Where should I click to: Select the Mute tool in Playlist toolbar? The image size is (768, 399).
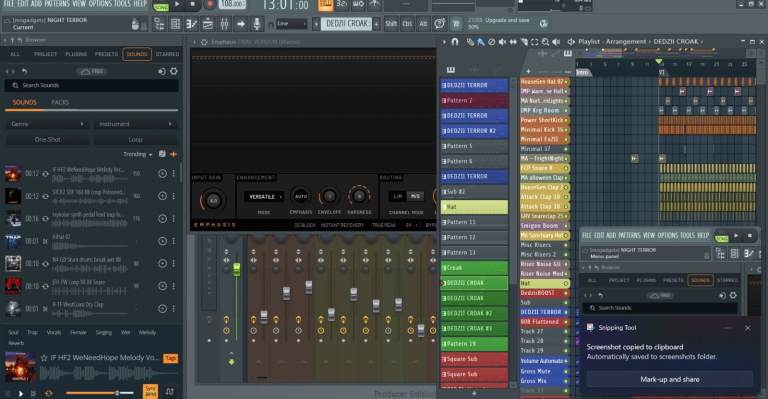coord(503,42)
